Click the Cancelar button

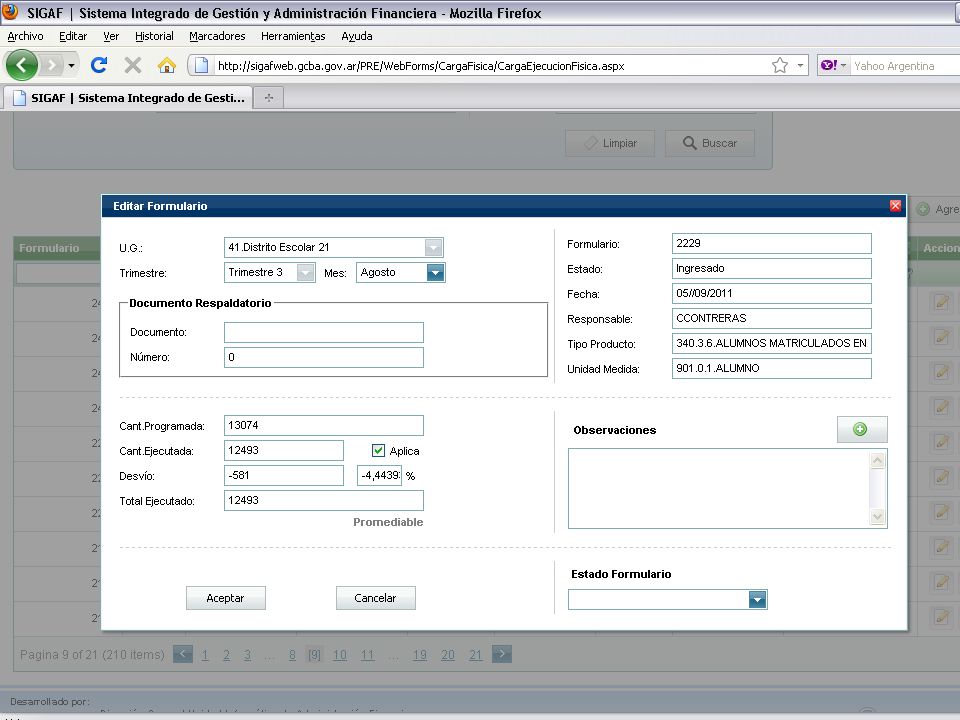click(x=375, y=598)
